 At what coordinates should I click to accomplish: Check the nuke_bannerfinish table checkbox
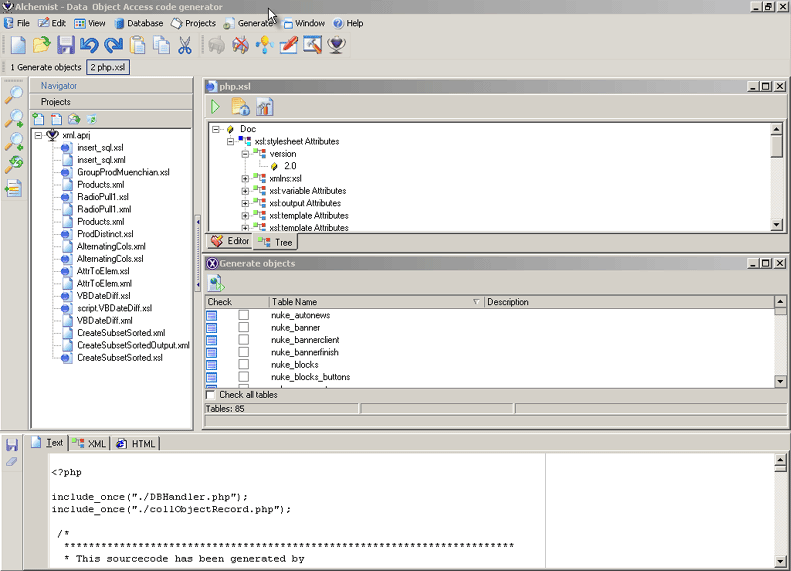[244, 352]
